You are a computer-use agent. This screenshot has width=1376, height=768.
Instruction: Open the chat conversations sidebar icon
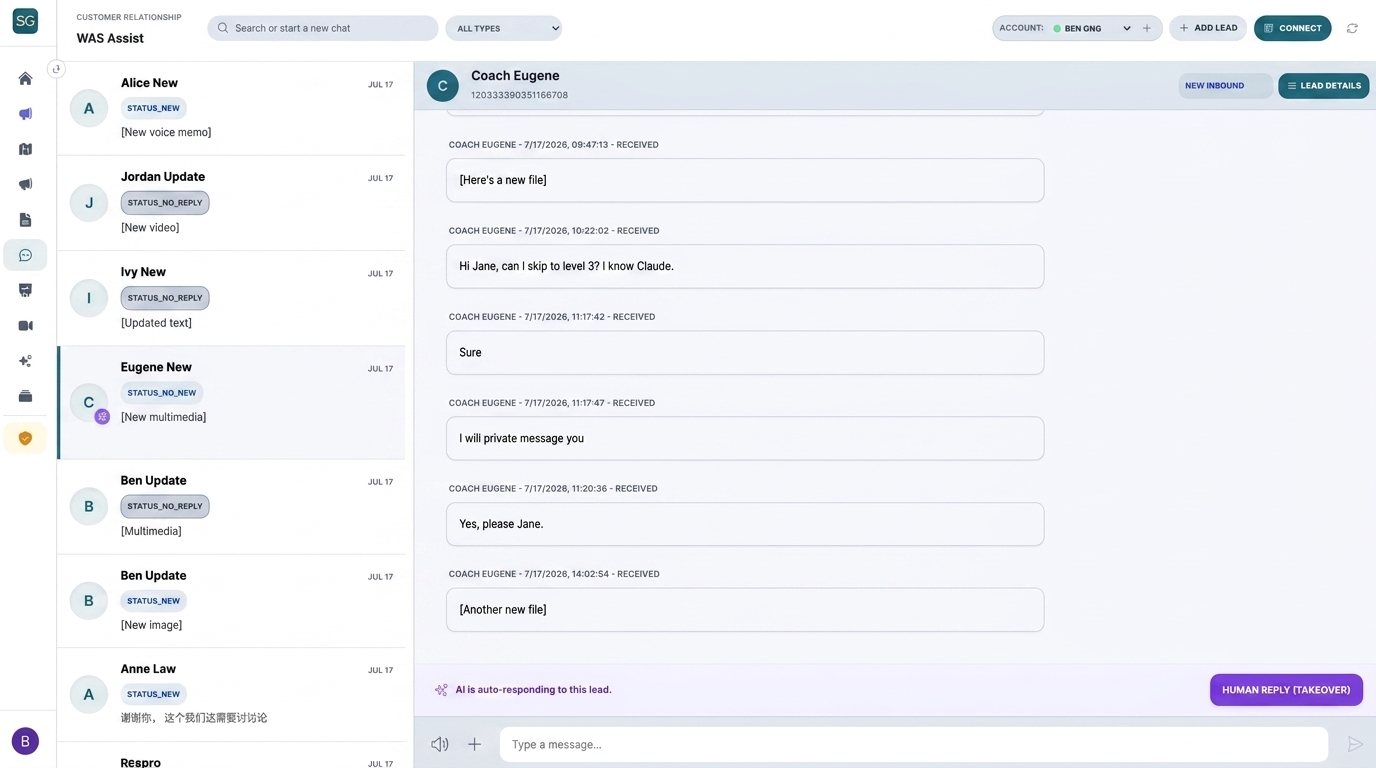click(x=25, y=255)
